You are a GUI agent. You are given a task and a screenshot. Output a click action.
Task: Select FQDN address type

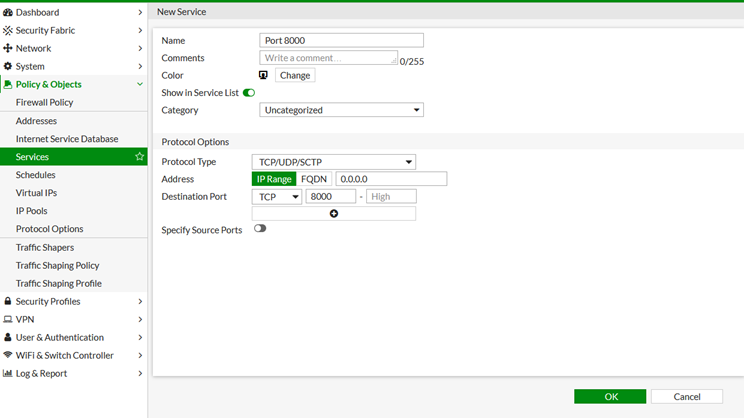click(x=314, y=179)
